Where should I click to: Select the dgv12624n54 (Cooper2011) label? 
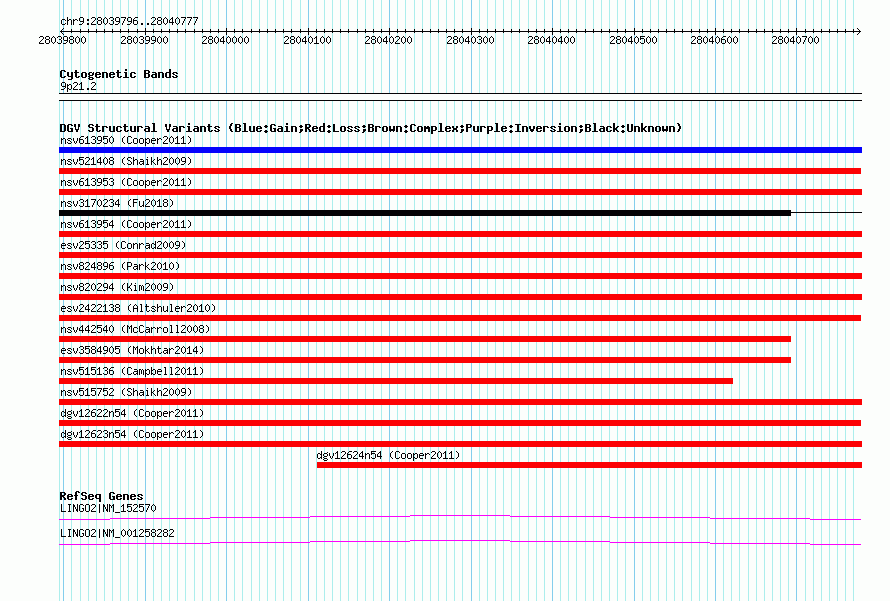(x=388, y=455)
